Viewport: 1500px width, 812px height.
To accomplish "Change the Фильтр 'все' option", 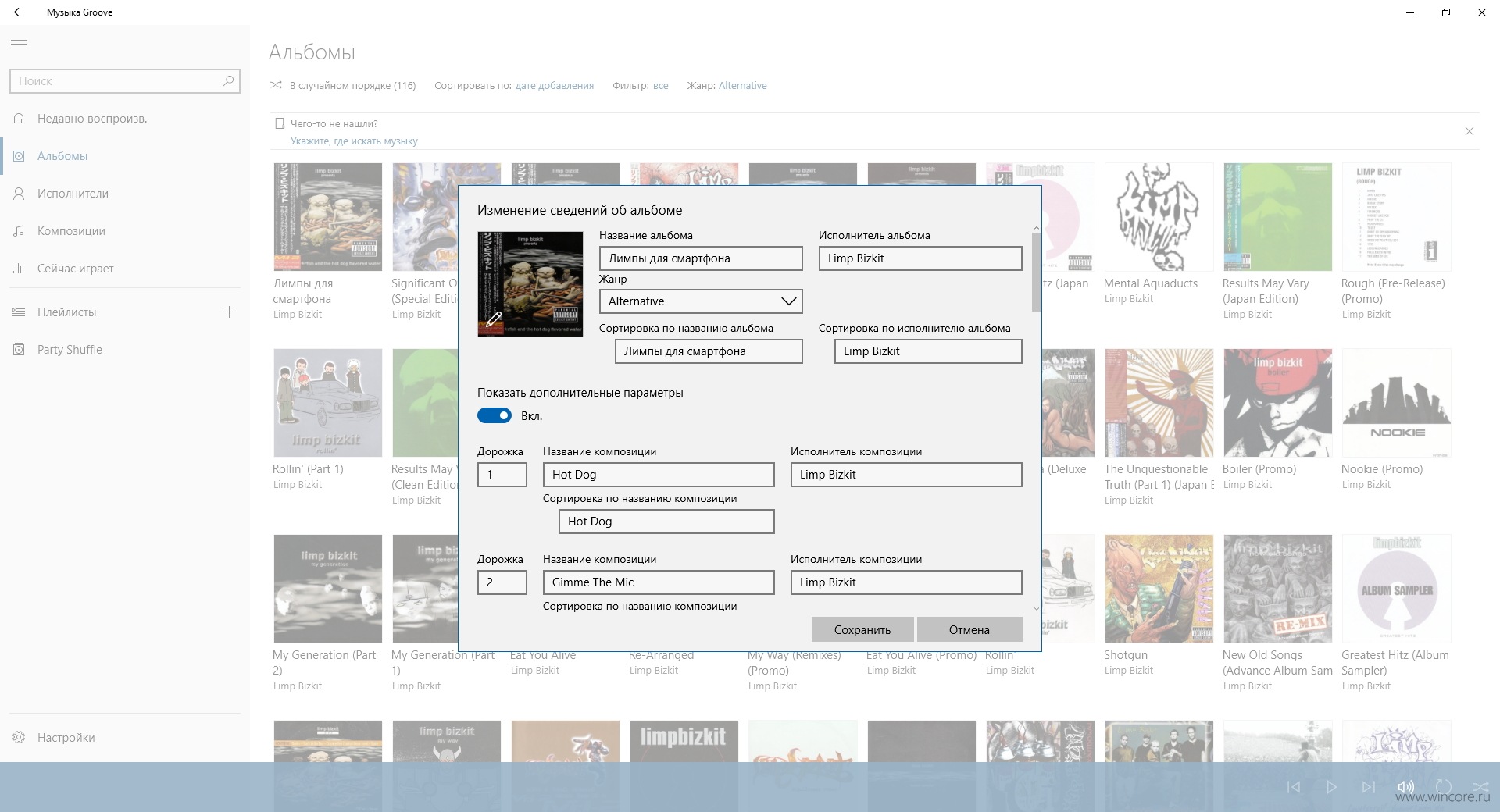I will (x=661, y=86).
